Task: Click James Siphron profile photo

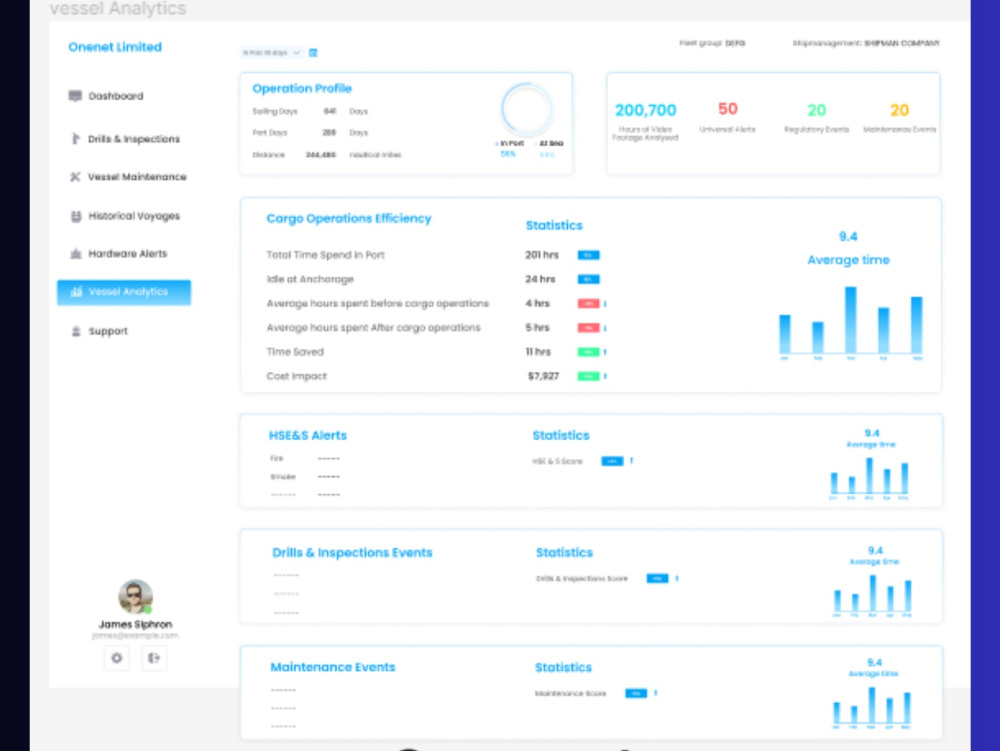Action: point(136,597)
